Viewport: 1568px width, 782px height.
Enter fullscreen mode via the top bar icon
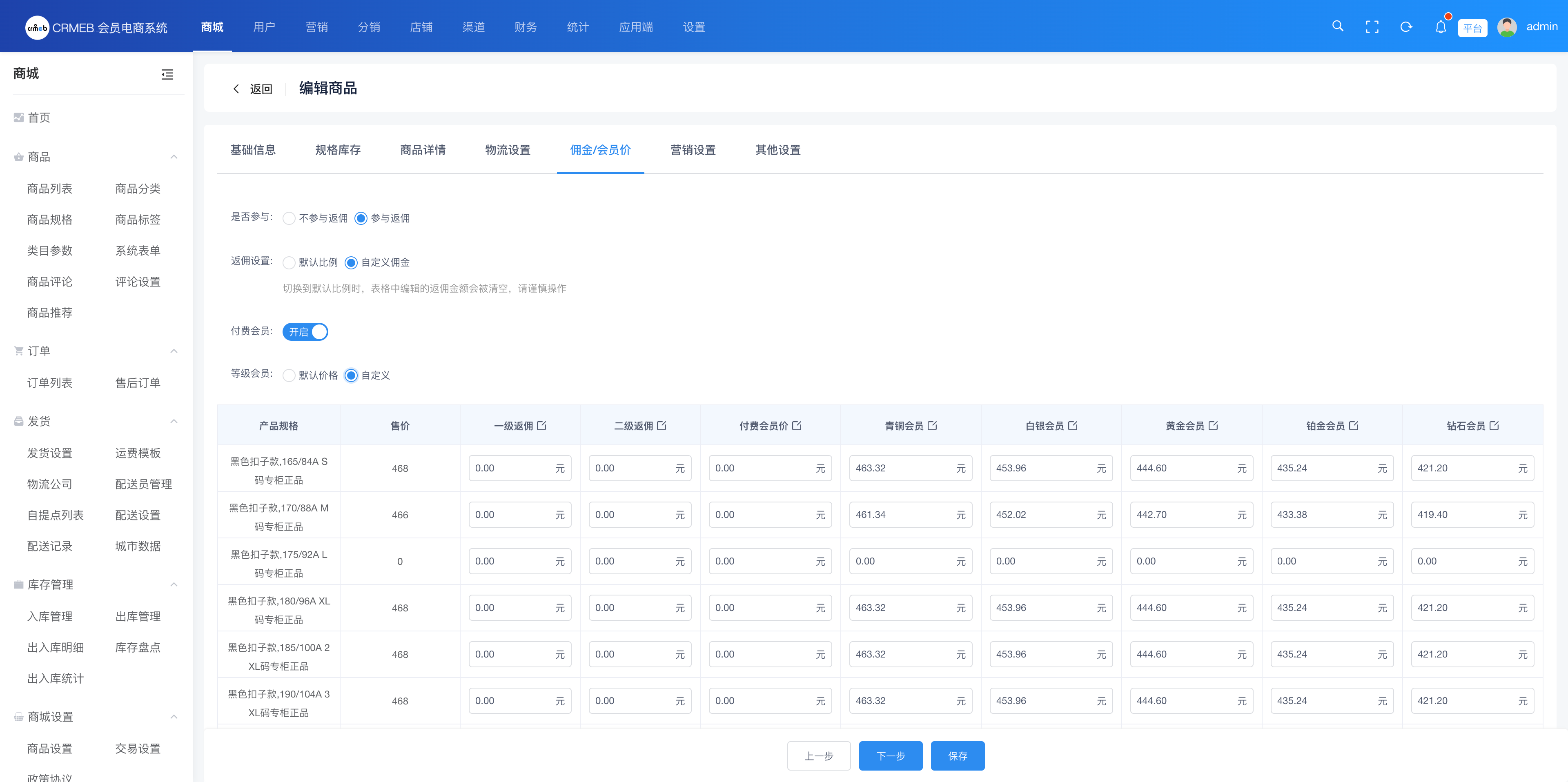[1372, 27]
